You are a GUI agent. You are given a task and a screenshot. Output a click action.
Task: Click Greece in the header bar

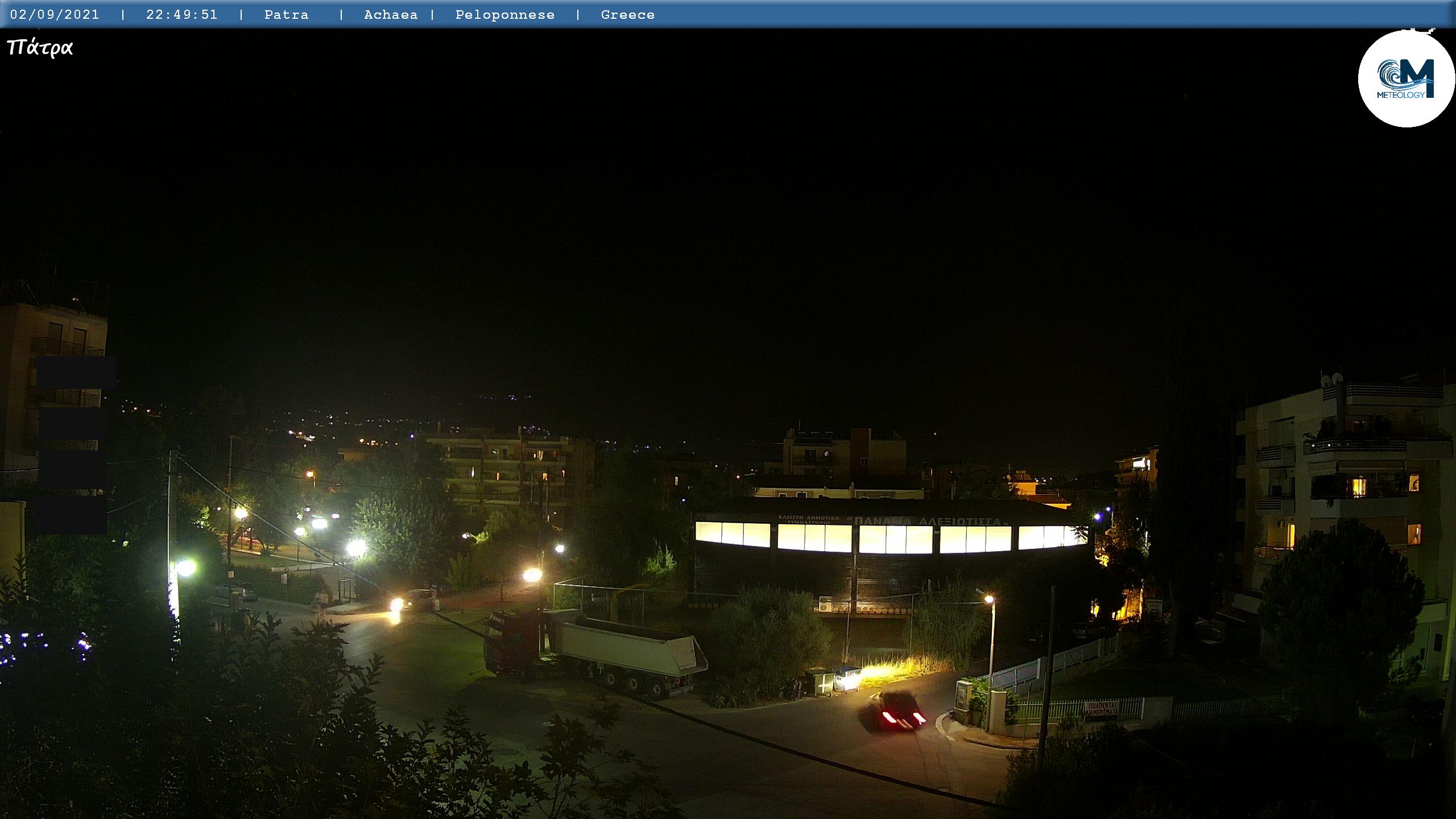627,15
